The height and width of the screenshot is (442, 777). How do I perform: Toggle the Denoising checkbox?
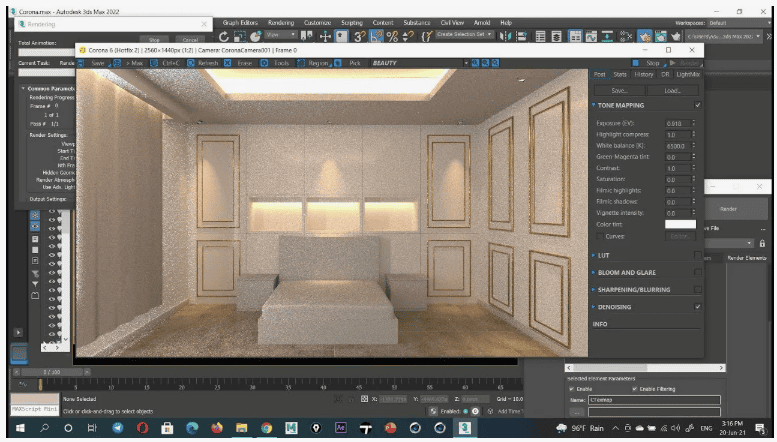(x=698, y=307)
